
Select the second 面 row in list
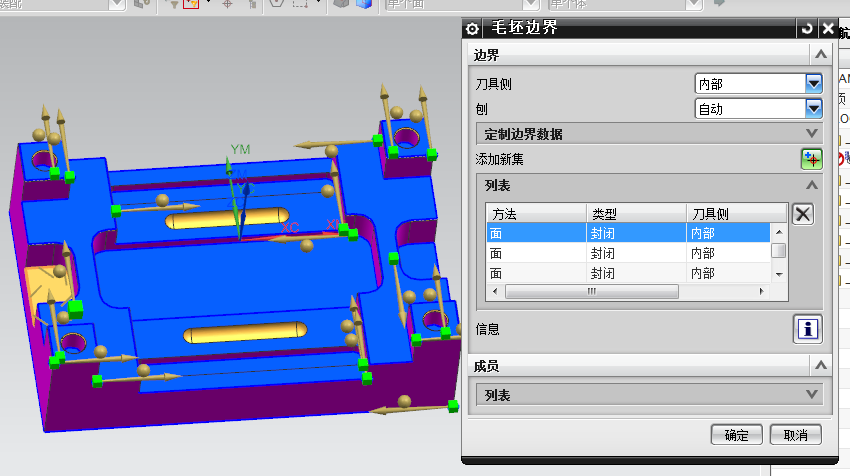[x=628, y=253]
